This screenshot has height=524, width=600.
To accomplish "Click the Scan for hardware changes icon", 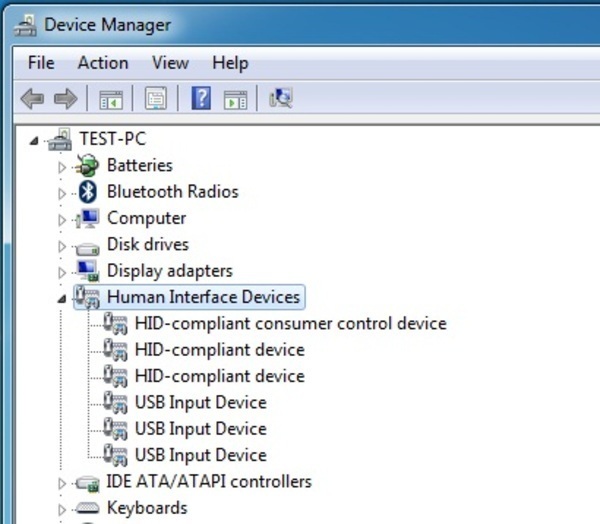I will pos(281,98).
